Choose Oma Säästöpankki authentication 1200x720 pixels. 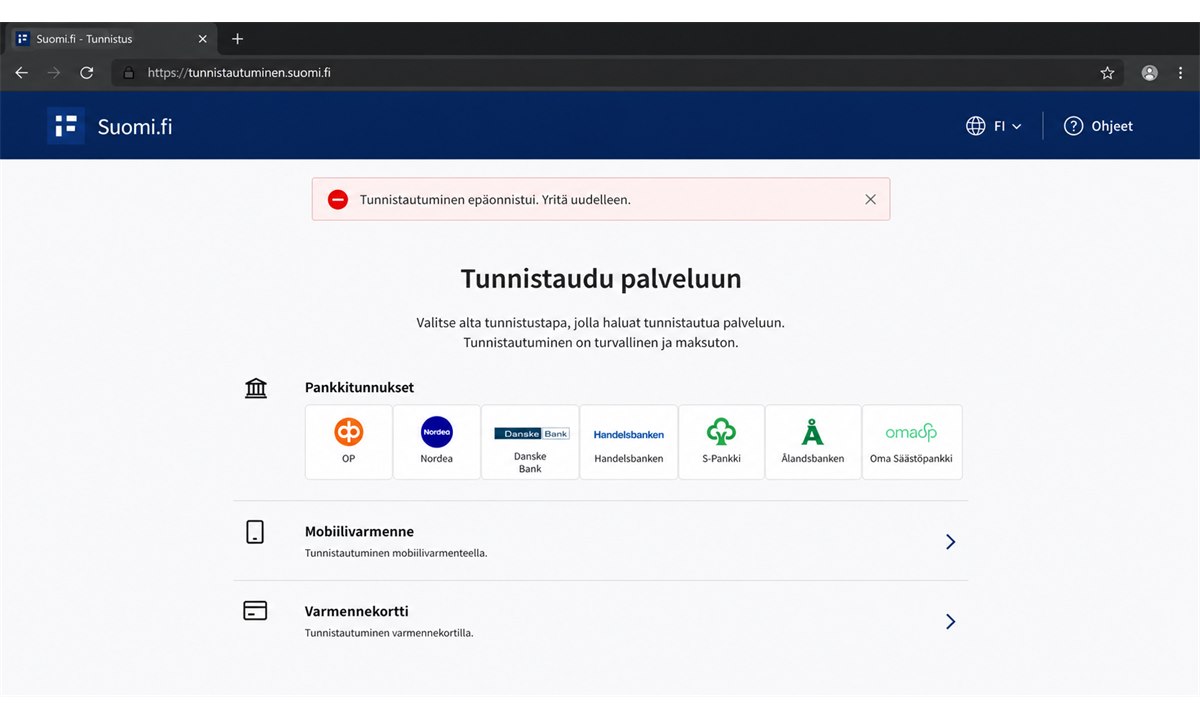click(912, 442)
